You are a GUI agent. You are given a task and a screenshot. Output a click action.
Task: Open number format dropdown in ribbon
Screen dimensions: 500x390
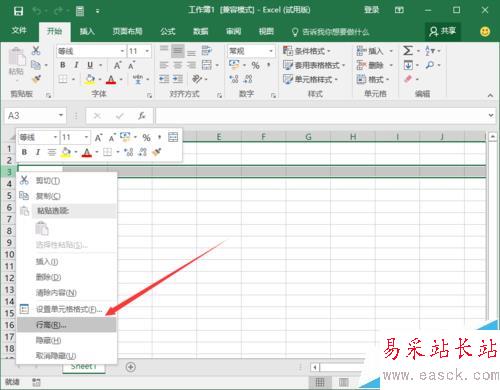[271, 51]
